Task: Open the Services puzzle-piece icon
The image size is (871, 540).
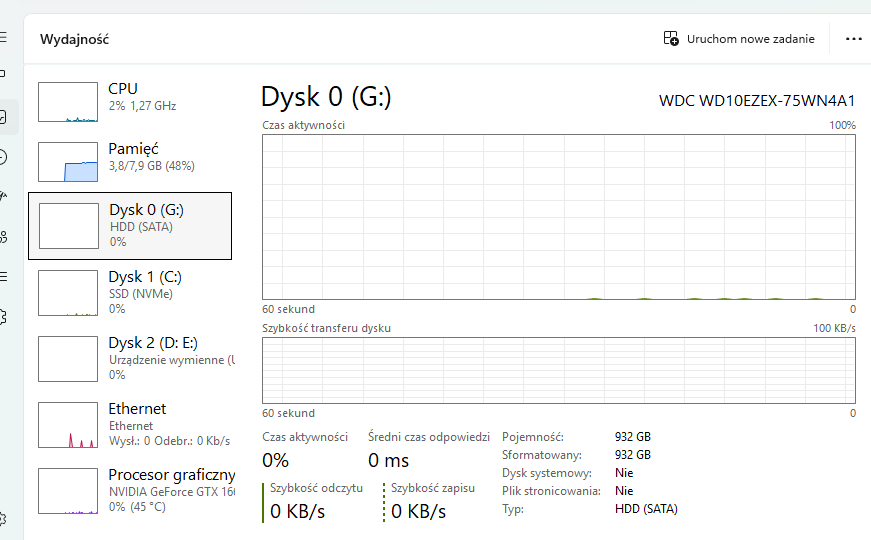Action: tap(4, 316)
